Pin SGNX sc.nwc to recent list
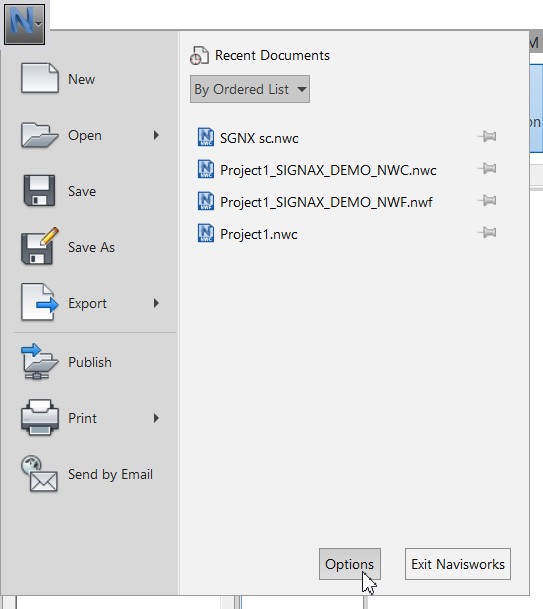This screenshot has height=609, width=543. pyautogui.click(x=487, y=136)
